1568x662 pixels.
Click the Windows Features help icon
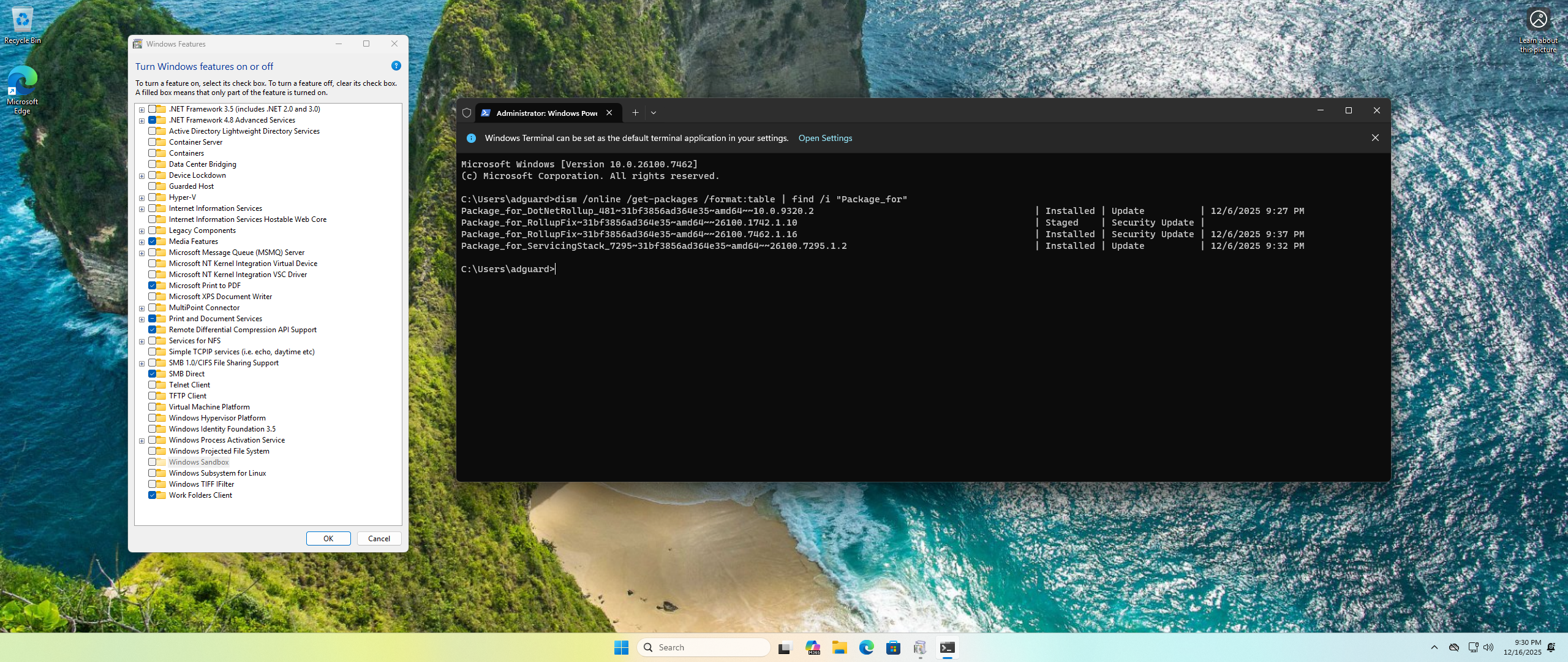click(x=396, y=66)
